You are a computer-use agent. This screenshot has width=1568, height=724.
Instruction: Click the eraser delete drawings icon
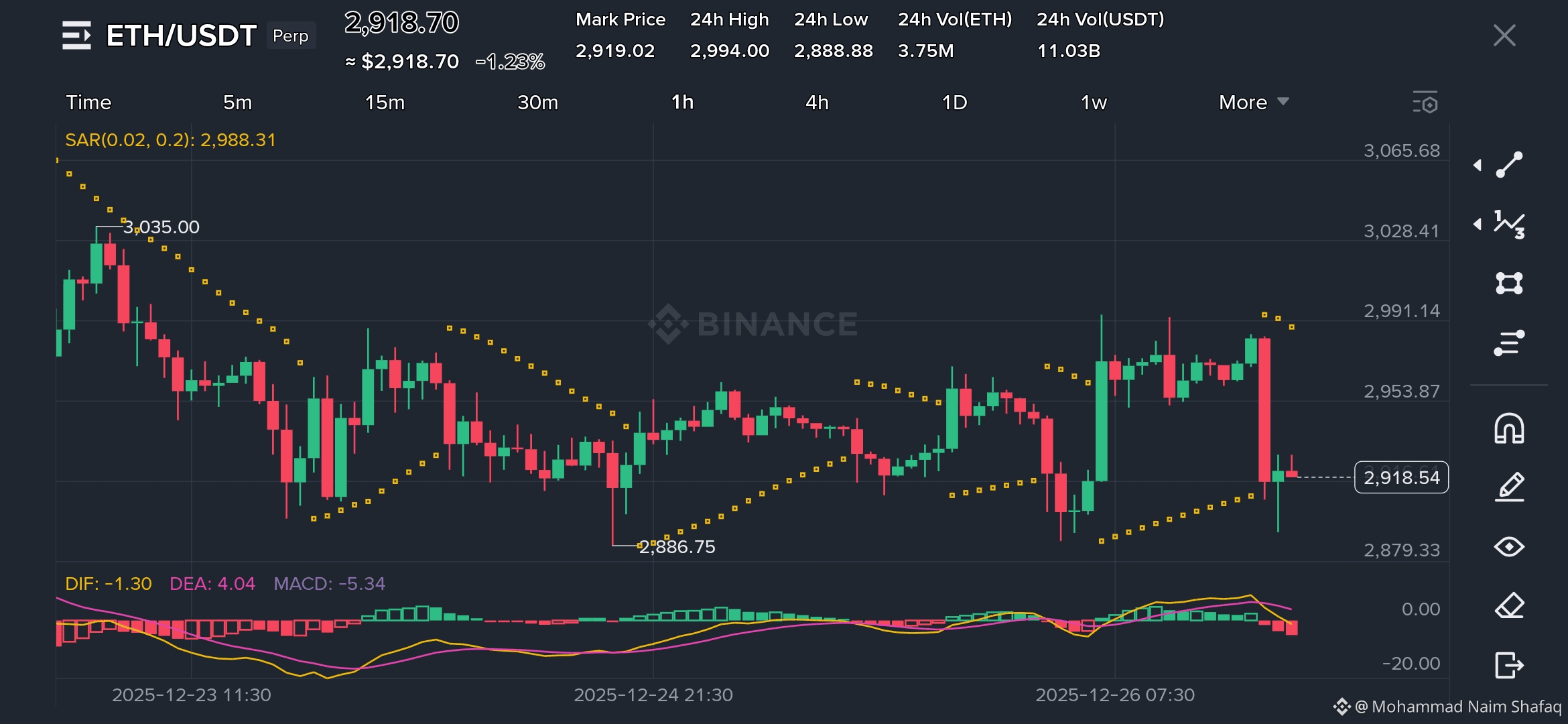[1509, 606]
